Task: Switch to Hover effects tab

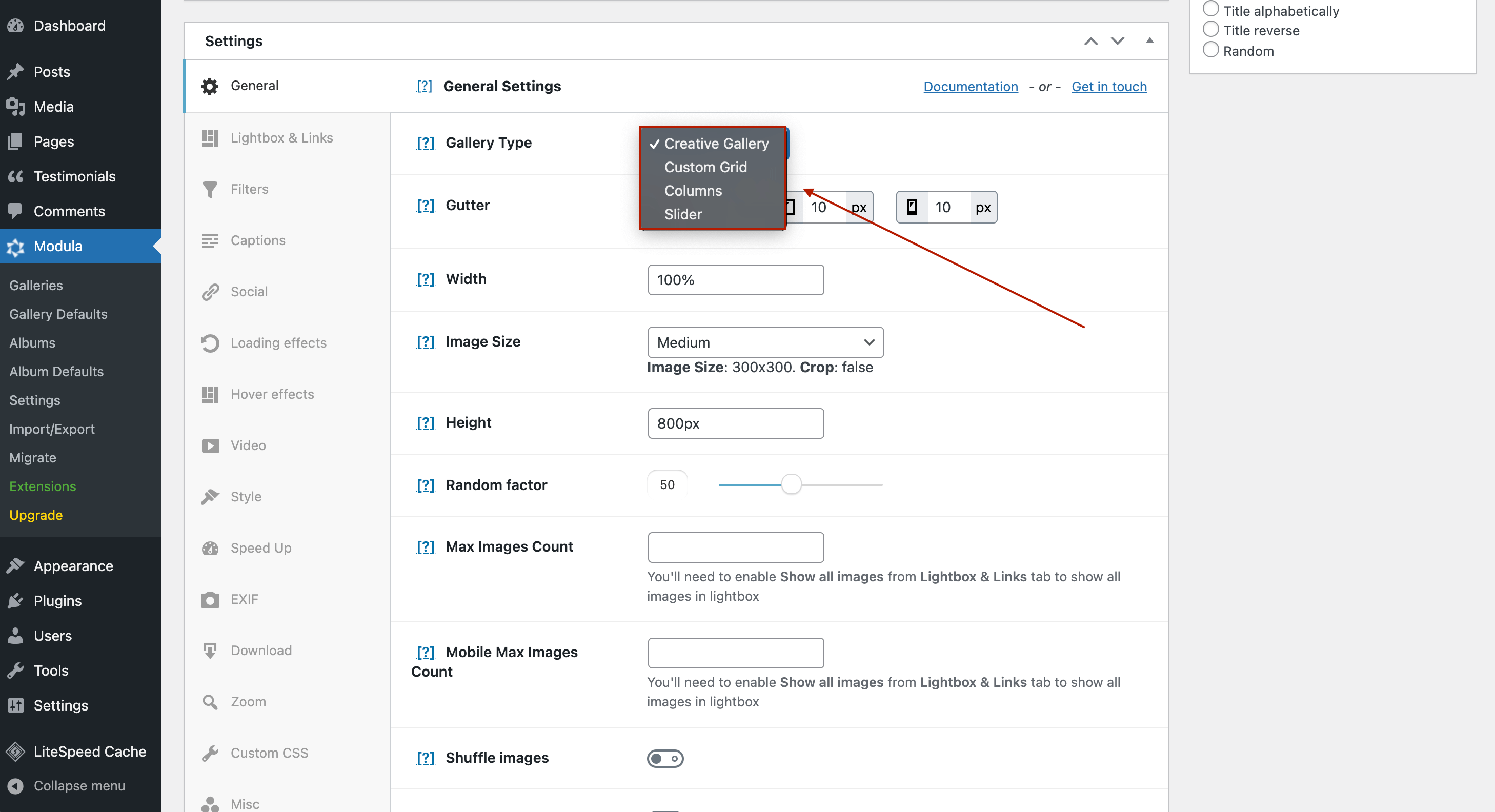Action: (x=287, y=395)
